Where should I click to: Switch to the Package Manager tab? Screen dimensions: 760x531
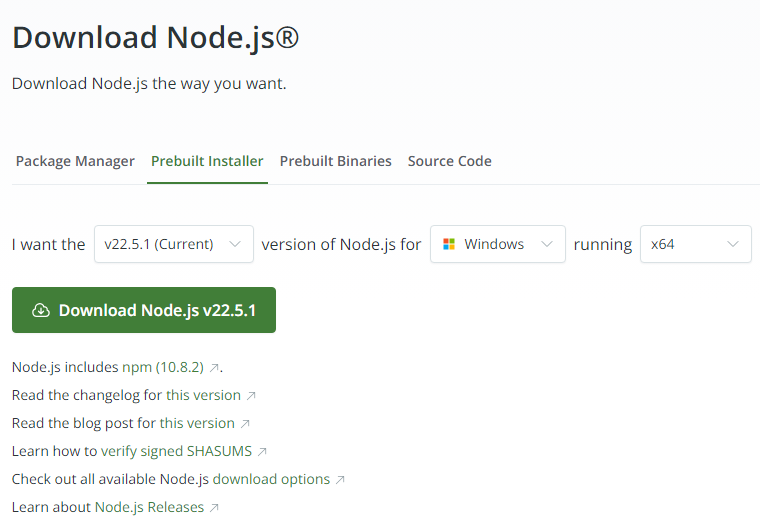(x=75, y=161)
